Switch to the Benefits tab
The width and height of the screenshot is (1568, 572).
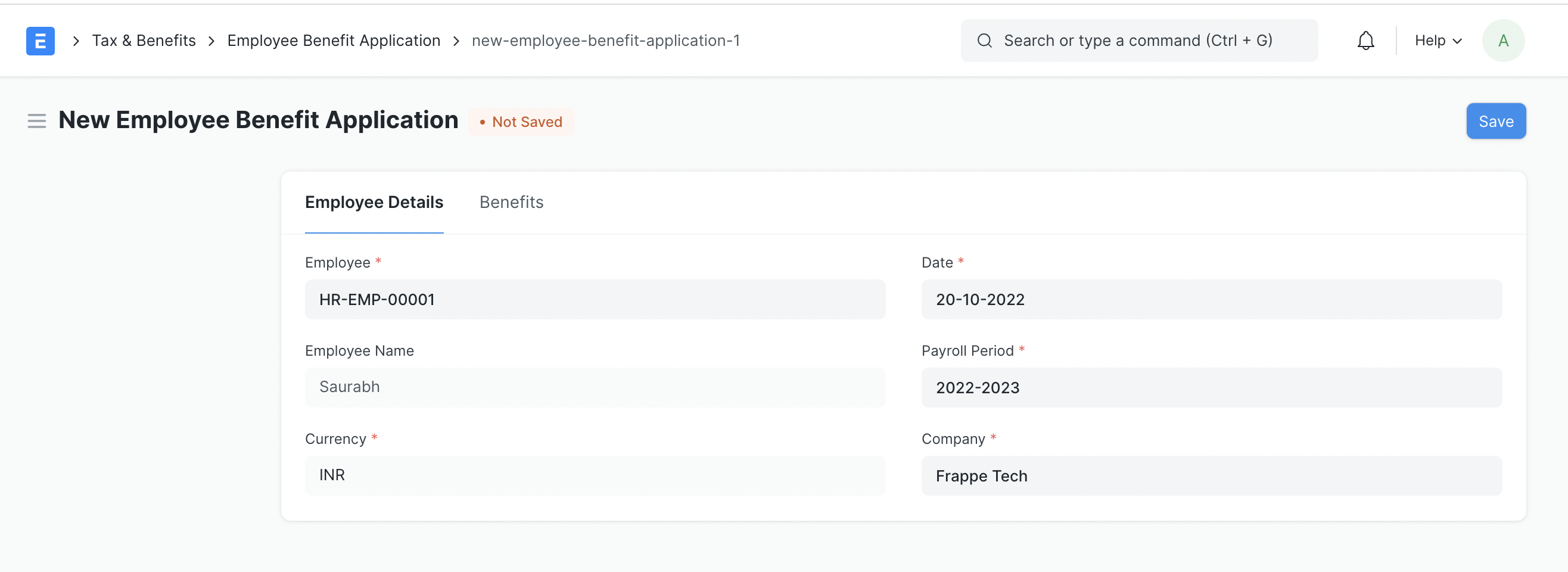[511, 202]
